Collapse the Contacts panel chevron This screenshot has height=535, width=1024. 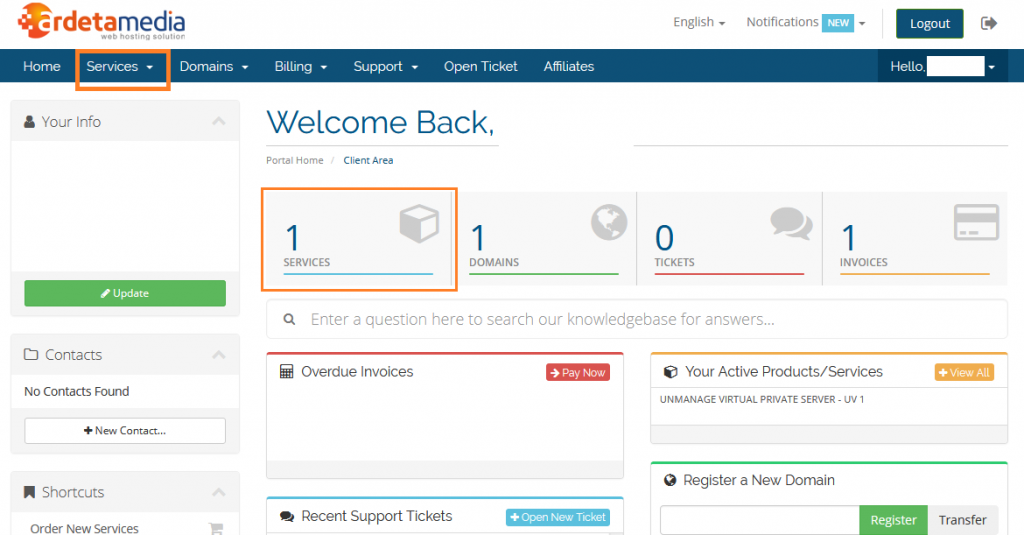pos(218,355)
